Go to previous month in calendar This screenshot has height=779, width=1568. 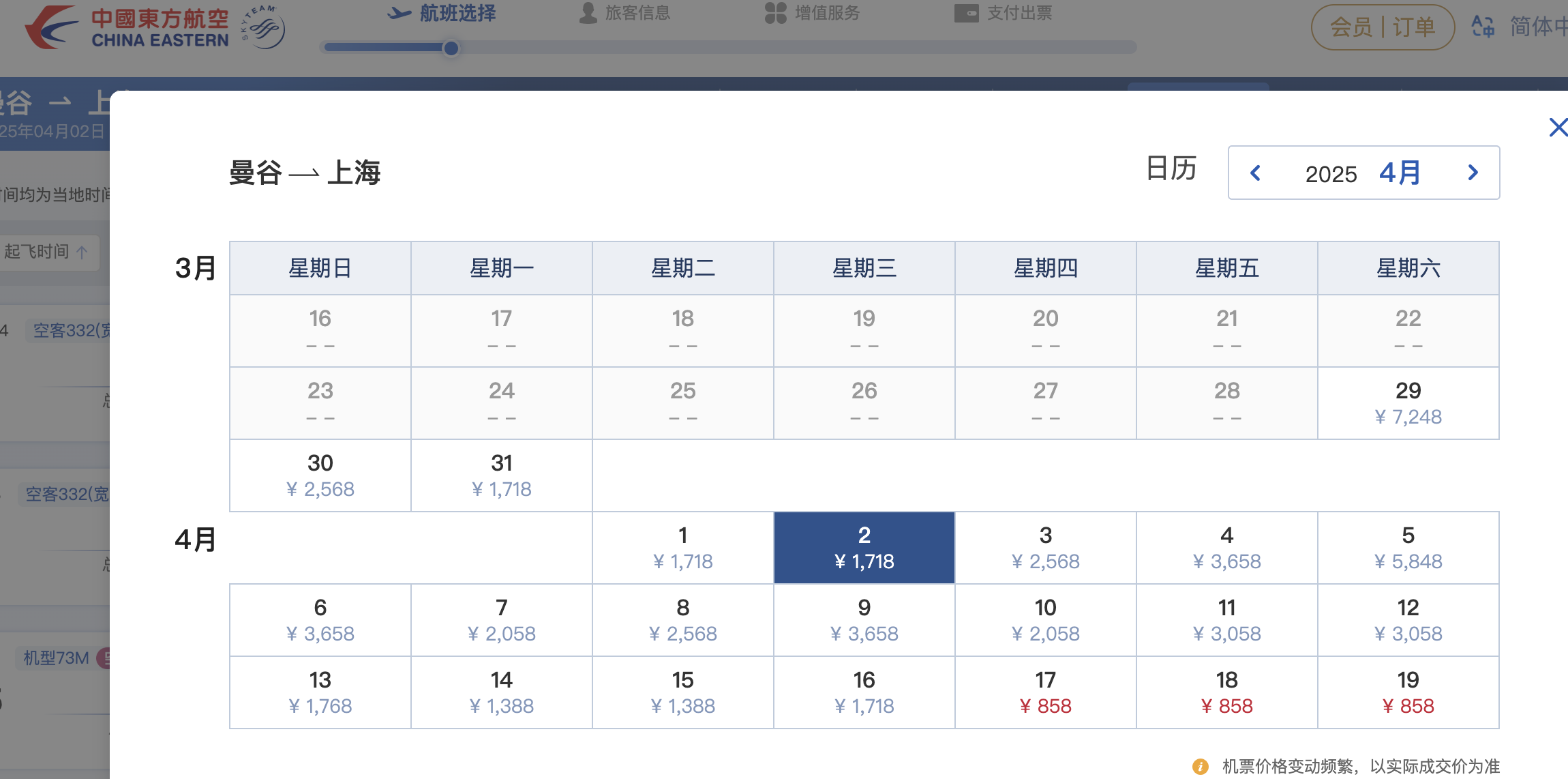[1255, 173]
